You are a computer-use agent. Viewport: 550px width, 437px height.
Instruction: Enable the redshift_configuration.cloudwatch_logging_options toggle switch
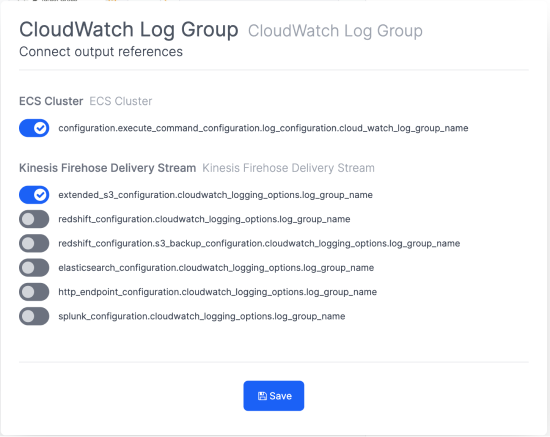point(34,219)
